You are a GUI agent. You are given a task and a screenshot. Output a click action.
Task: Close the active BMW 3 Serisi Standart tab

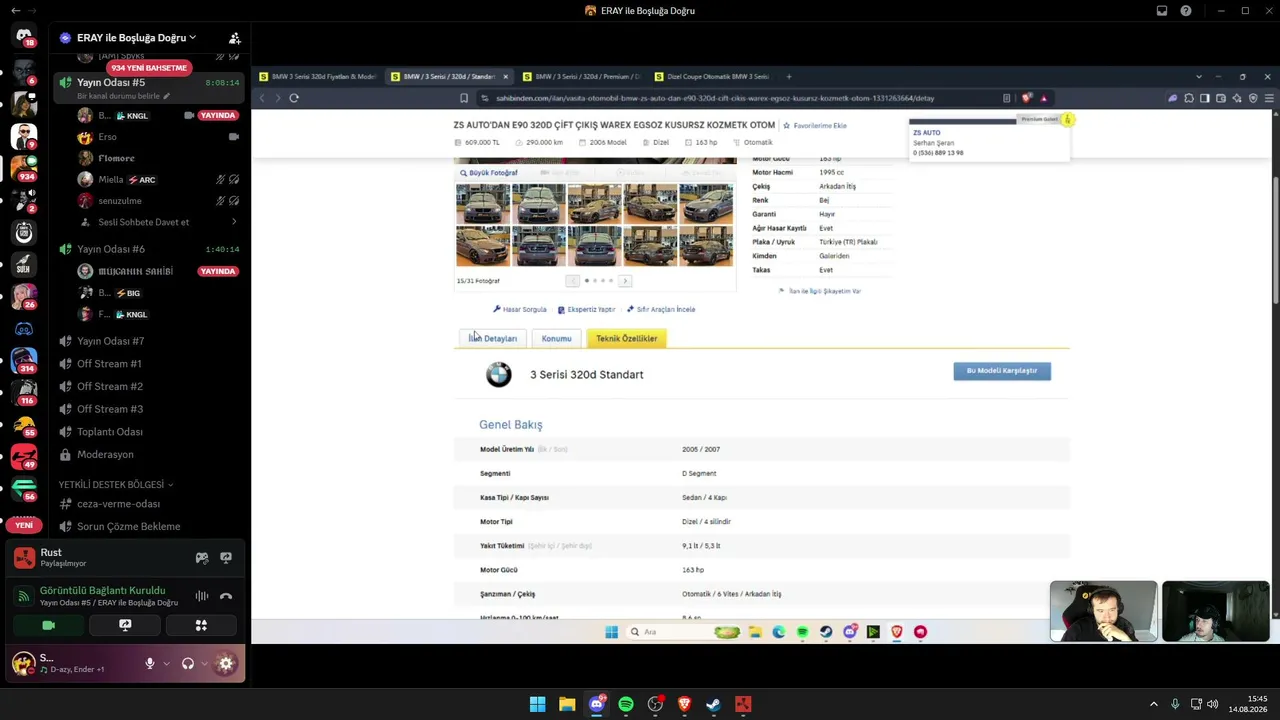coord(506,77)
